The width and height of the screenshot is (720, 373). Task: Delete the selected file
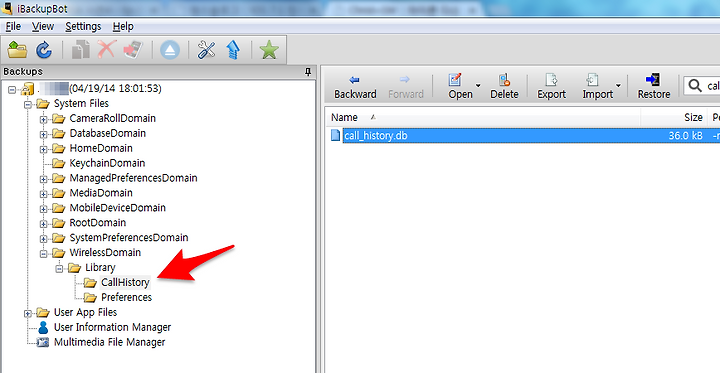[x=504, y=87]
